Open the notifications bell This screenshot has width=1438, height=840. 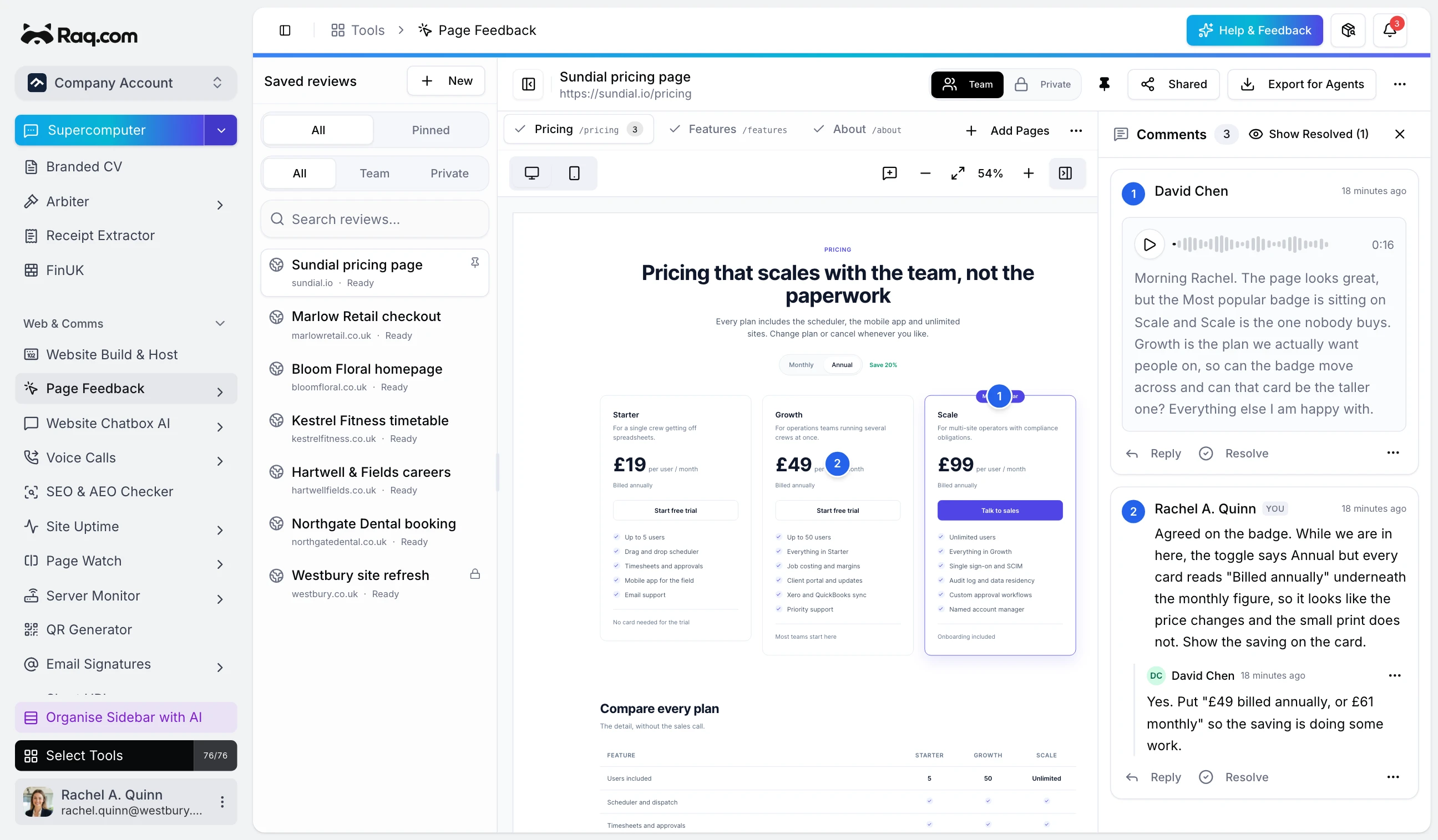pyautogui.click(x=1390, y=30)
